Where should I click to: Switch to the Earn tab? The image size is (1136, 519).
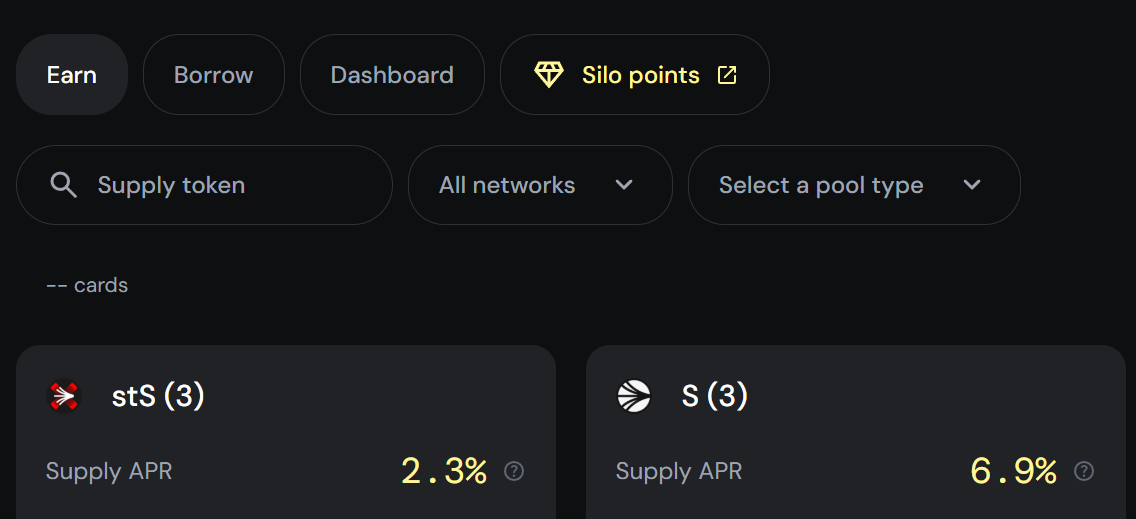(72, 75)
